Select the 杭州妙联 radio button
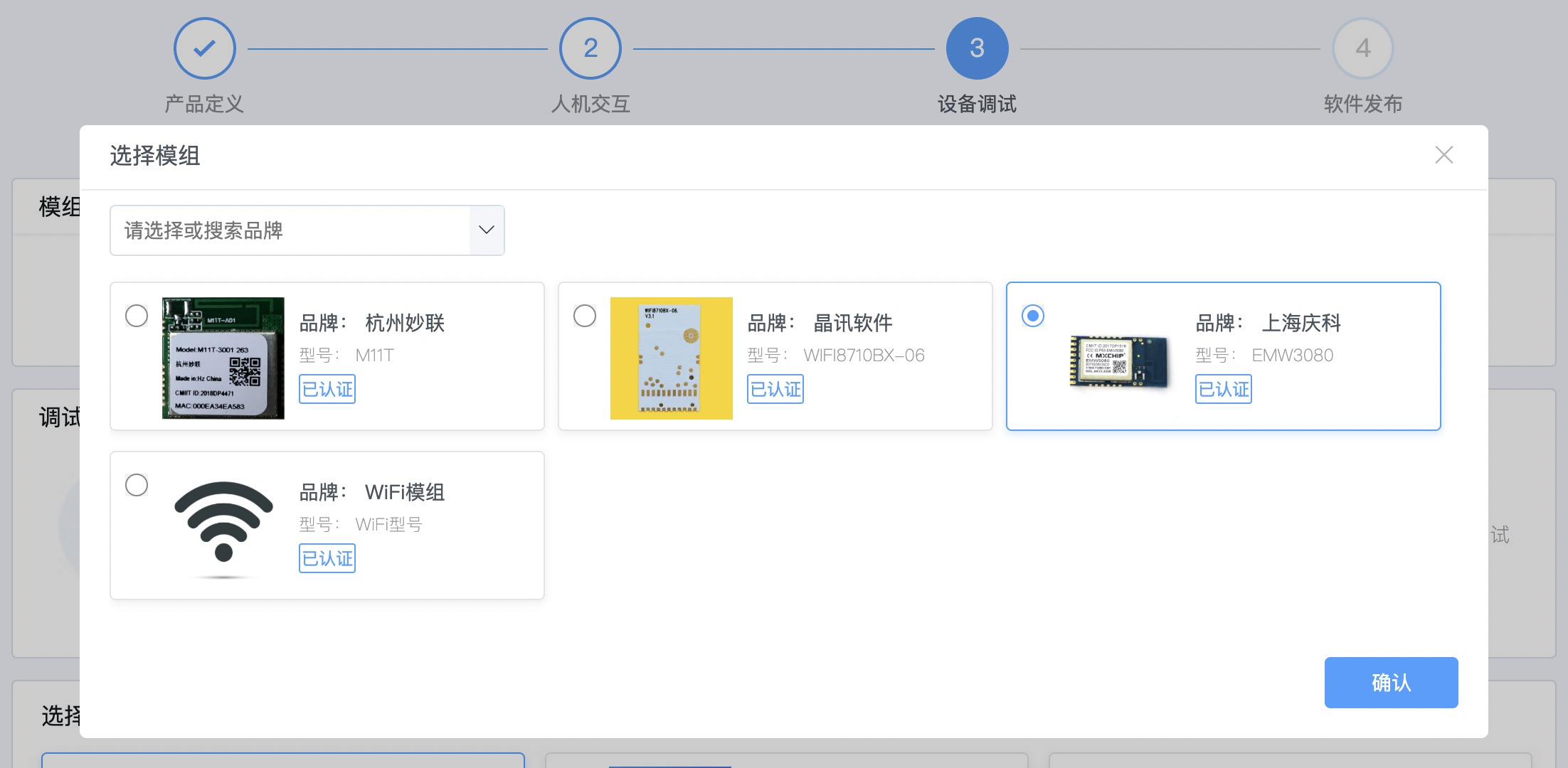Image resolution: width=1568 pixels, height=768 pixels. [137, 316]
